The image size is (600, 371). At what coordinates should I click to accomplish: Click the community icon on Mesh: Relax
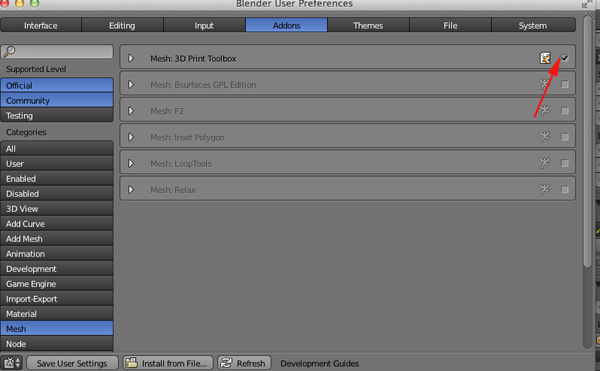pyautogui.click(x=544, y=189)
